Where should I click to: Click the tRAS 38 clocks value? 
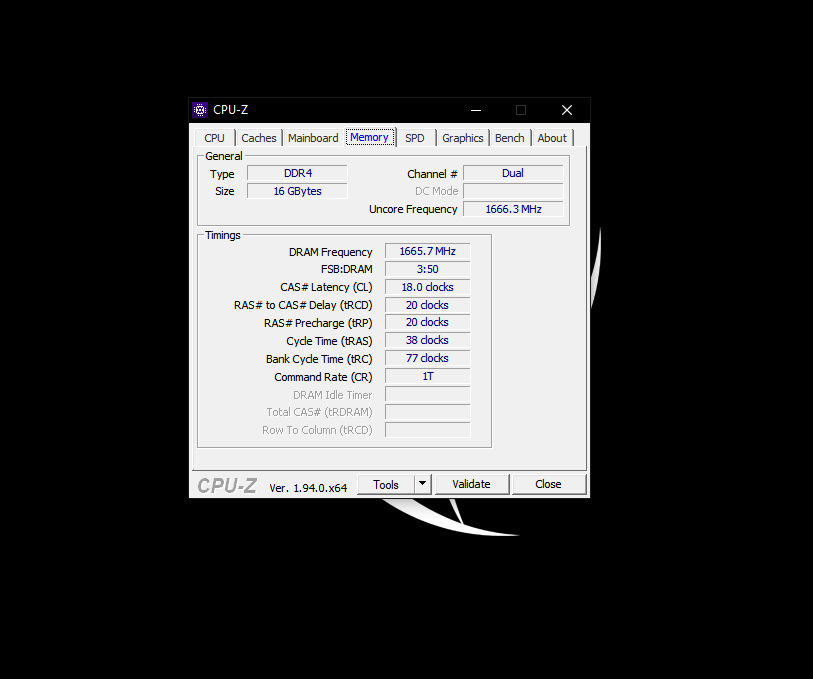pyautogui.click(x=428, y=341)
